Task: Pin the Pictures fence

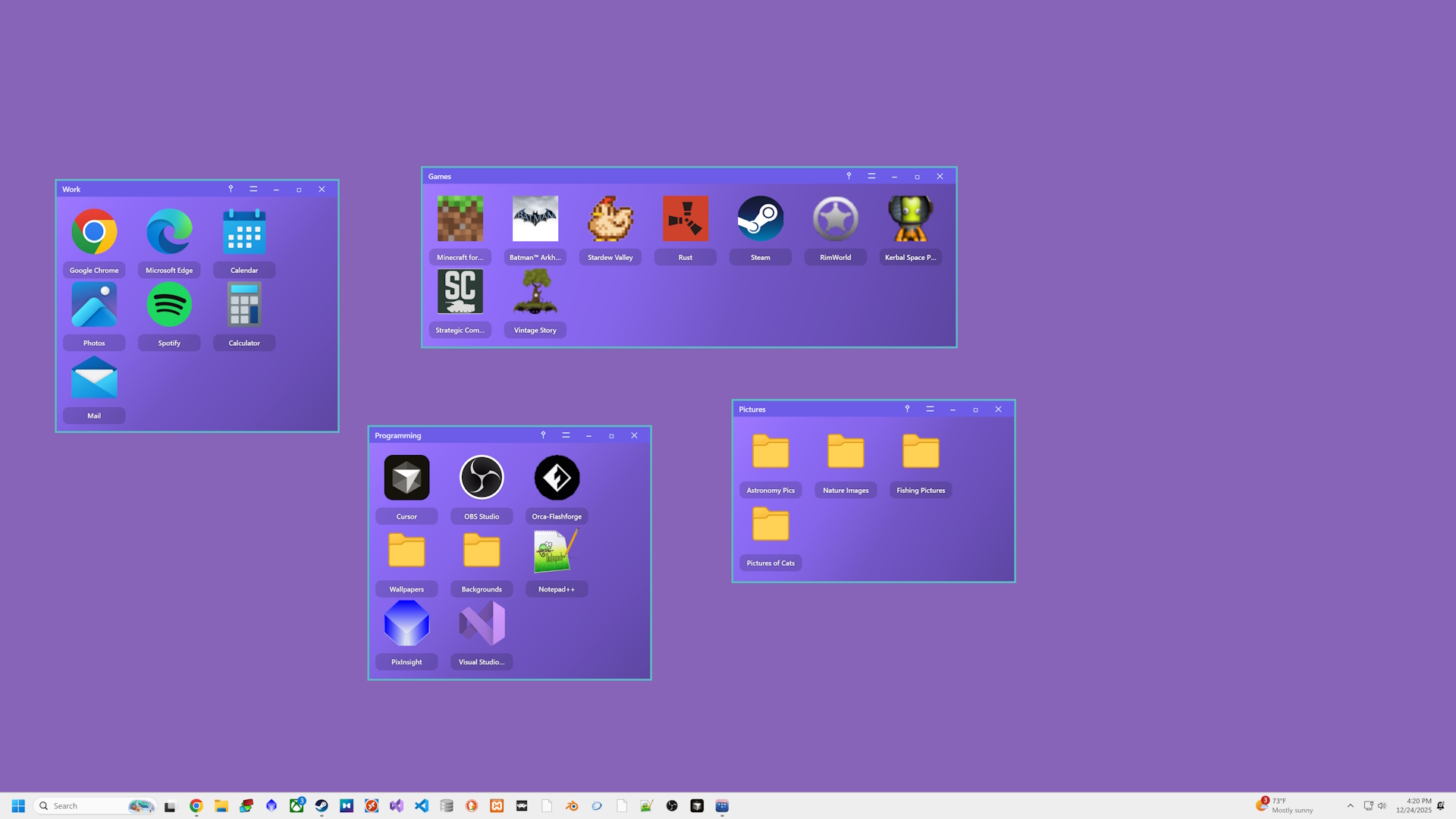Action: 907,409
